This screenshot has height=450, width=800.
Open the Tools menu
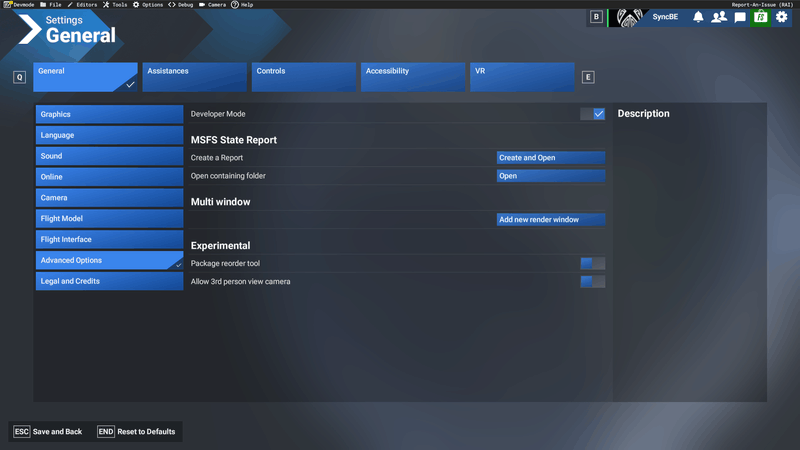click(115, 5)
